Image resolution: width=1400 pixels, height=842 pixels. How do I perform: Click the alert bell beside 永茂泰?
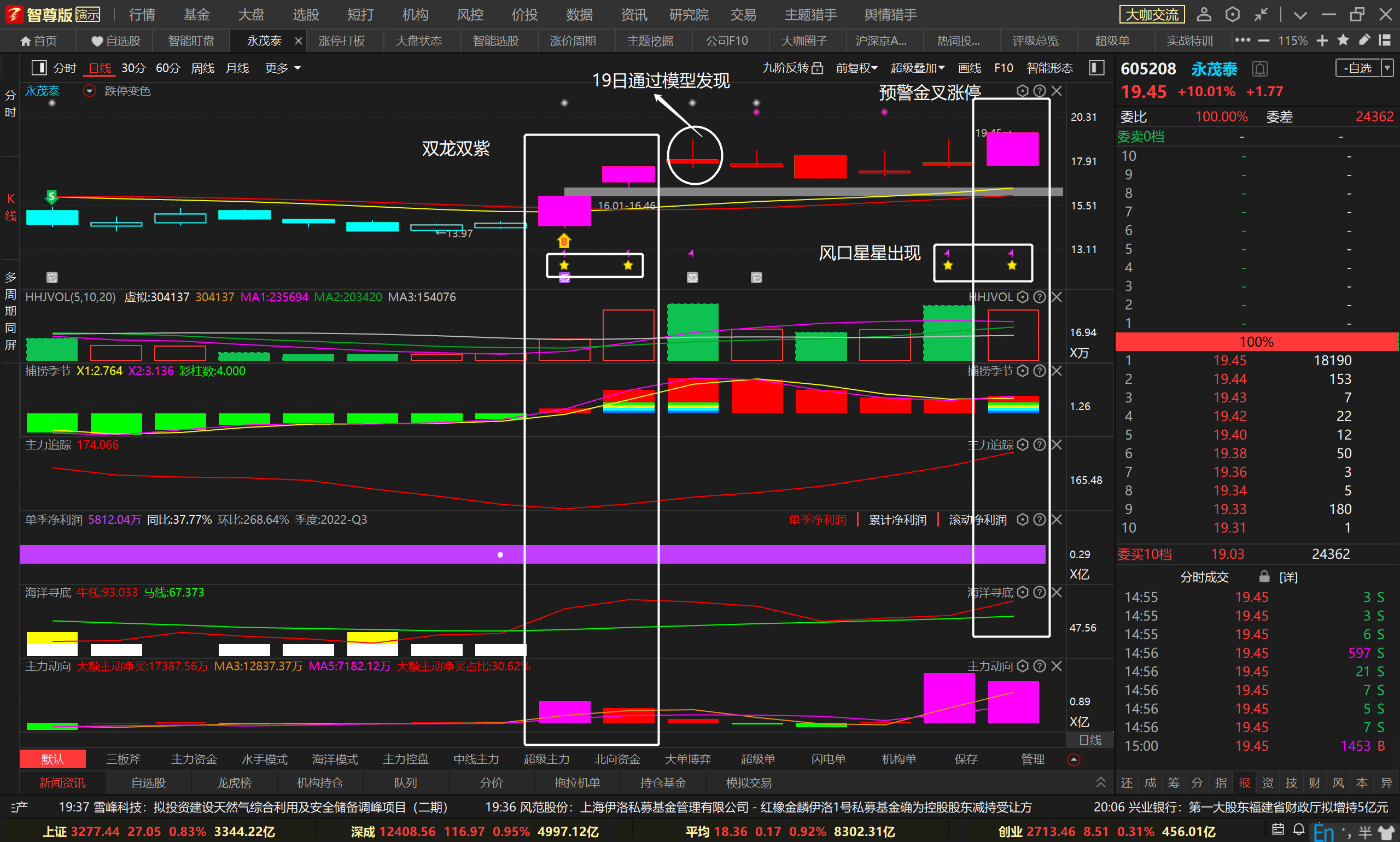[1260, 69]
